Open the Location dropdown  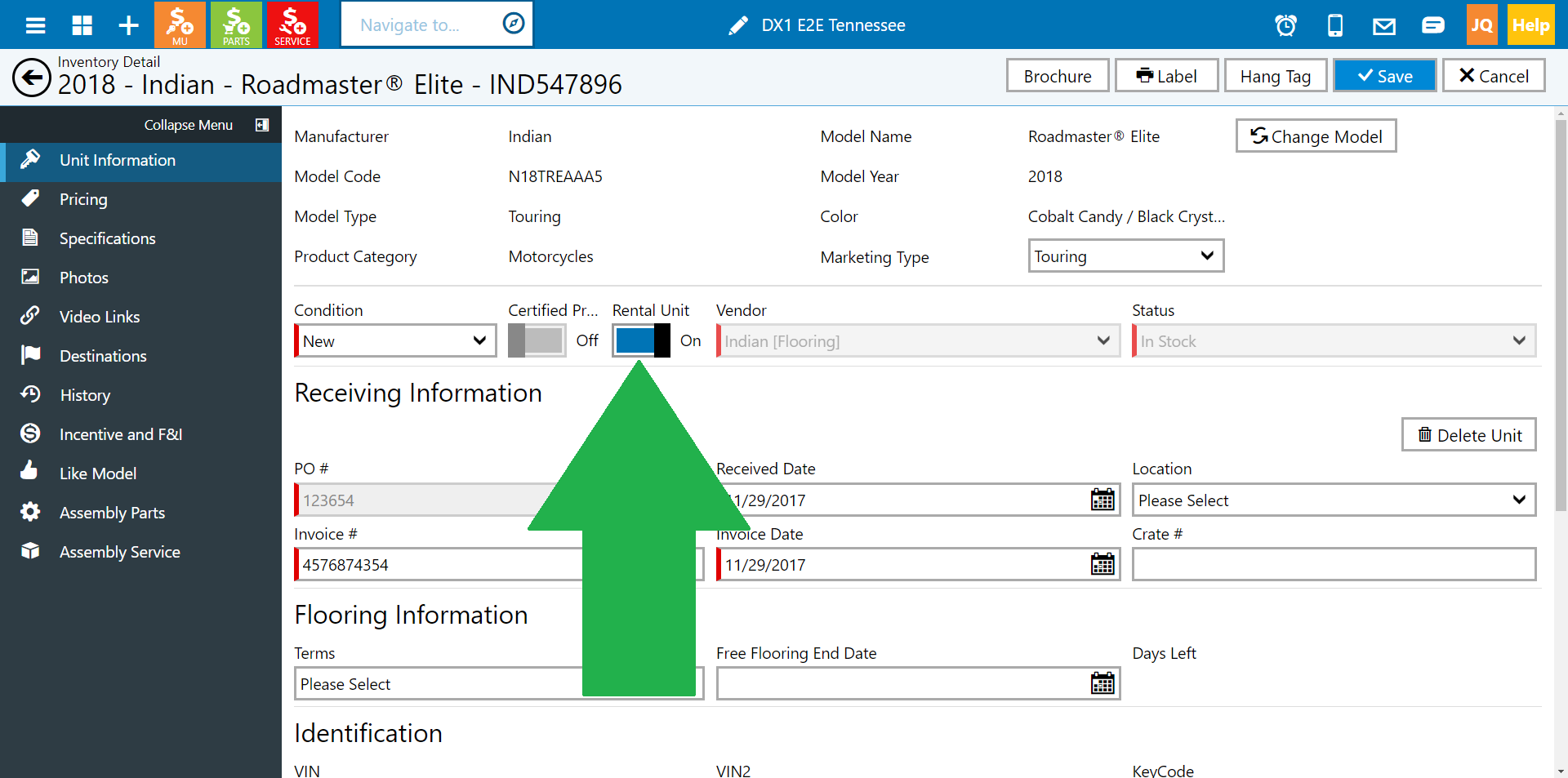pyautogui.click(x=1334, y=500)
